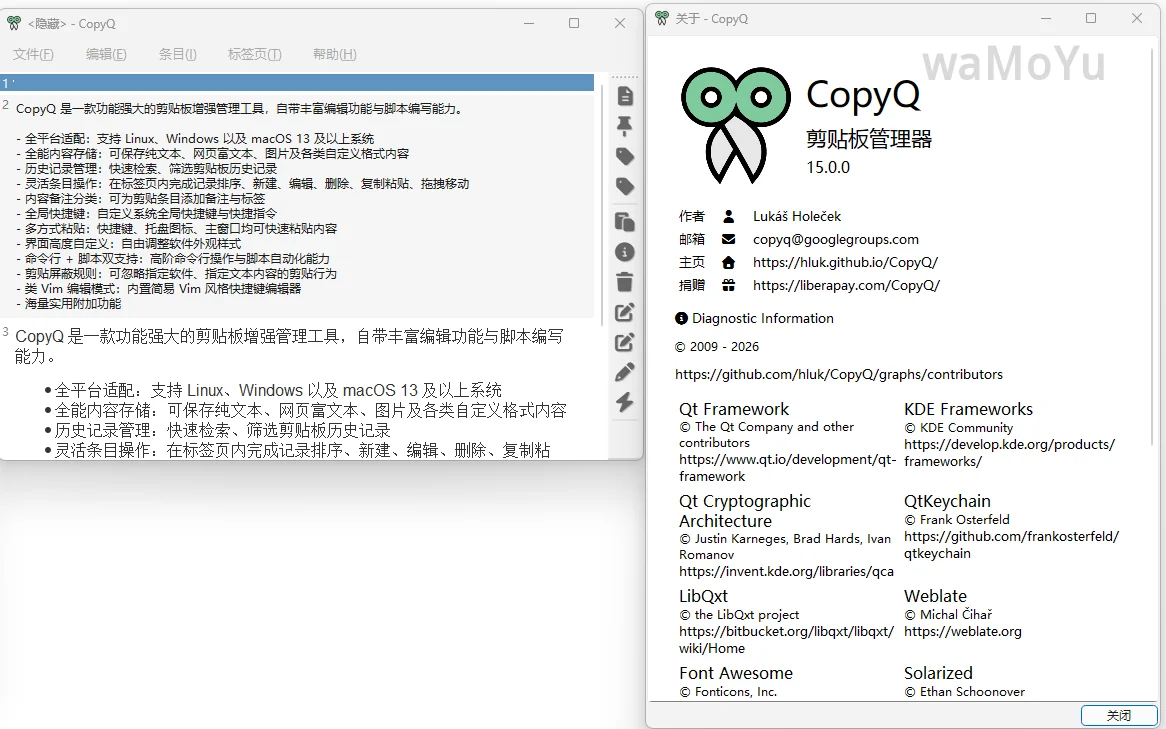Open the frankosterfeld qtkeychain GitHub link
Viewport: 1166px width, 729px height.
pos(1011,545)
